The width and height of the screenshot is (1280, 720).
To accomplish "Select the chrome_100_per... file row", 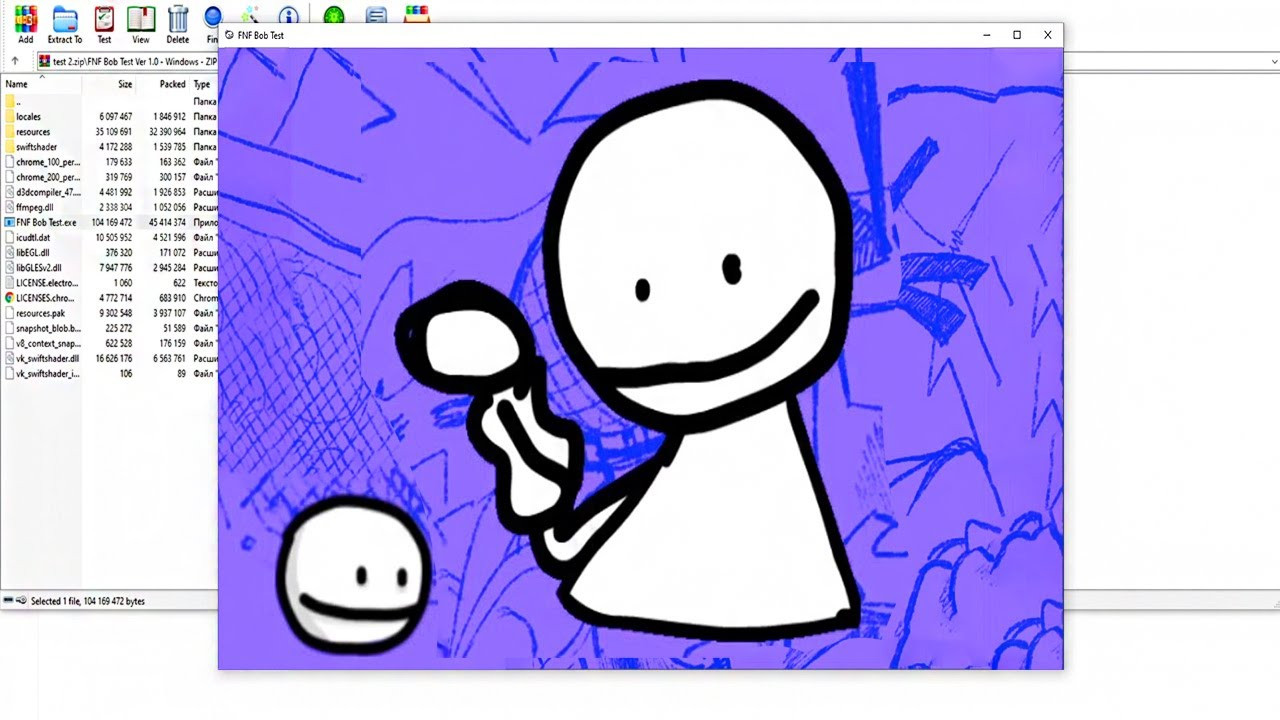I will point(110,162).
